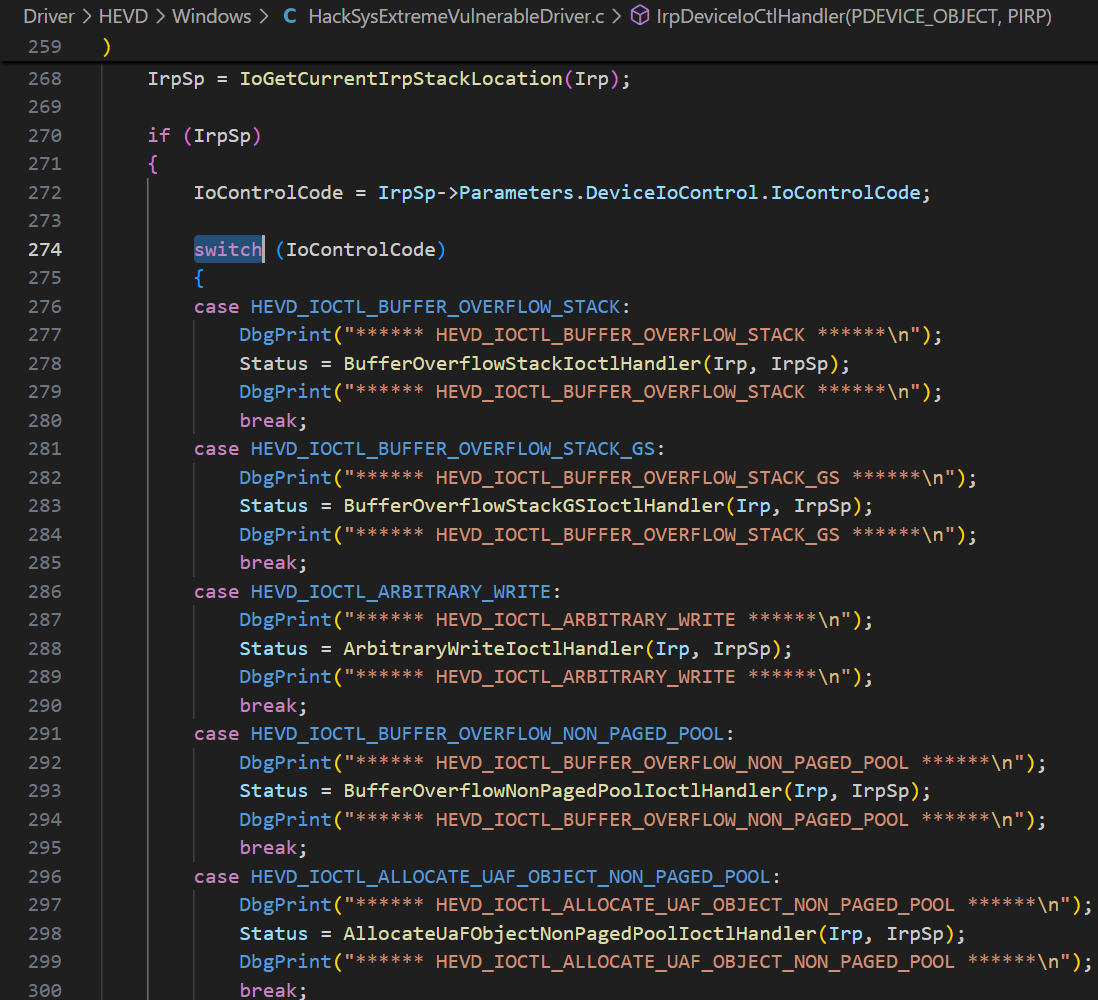The width and height of the screenshot is (1098, 1000).
Task: Click the C file icon in breadcrumbs
Action: point(289,16)
